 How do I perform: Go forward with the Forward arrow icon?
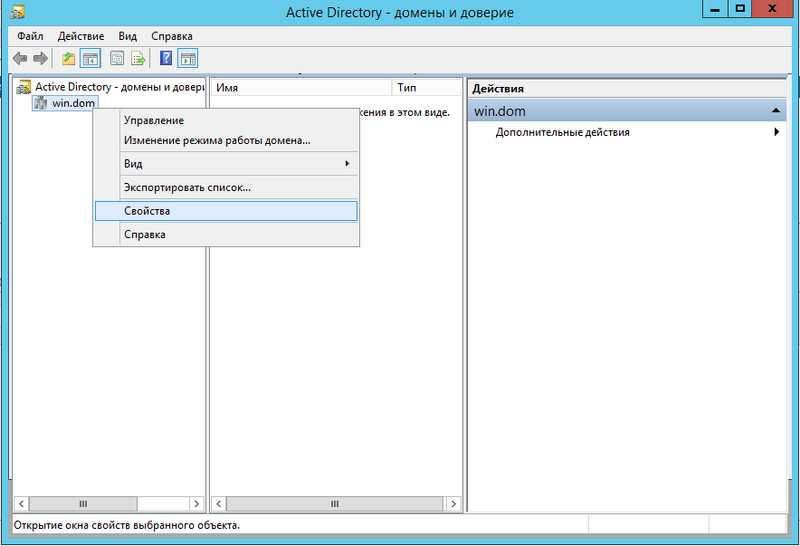click(40, 59)
